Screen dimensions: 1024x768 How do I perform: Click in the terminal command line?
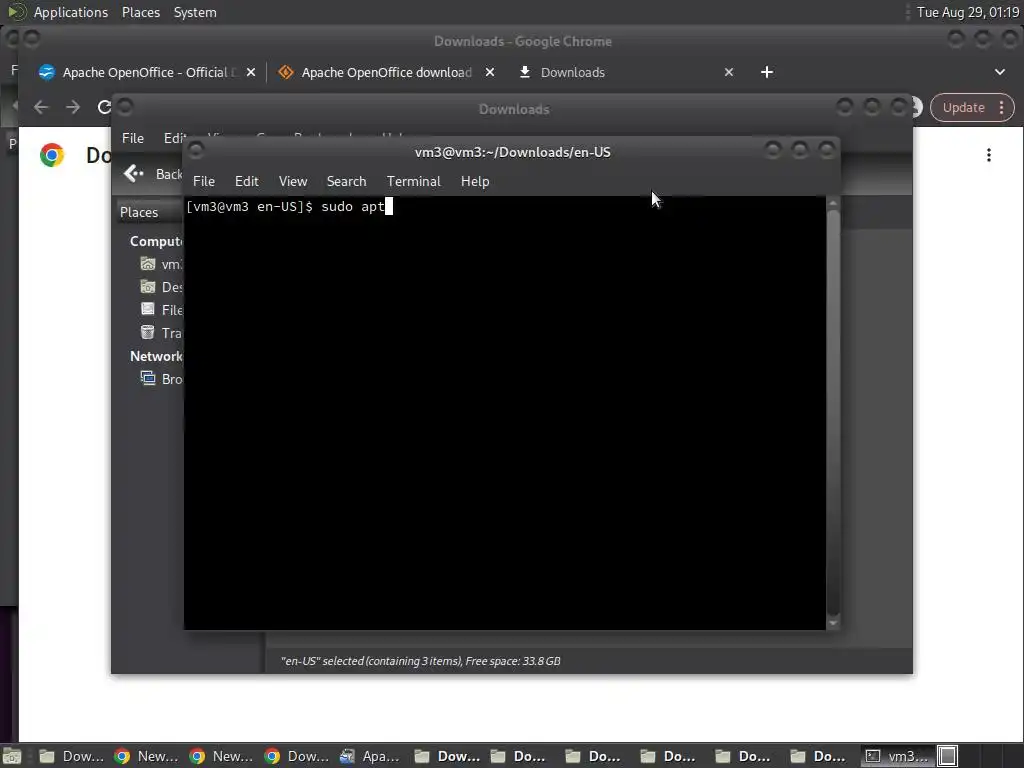[289, 206]
